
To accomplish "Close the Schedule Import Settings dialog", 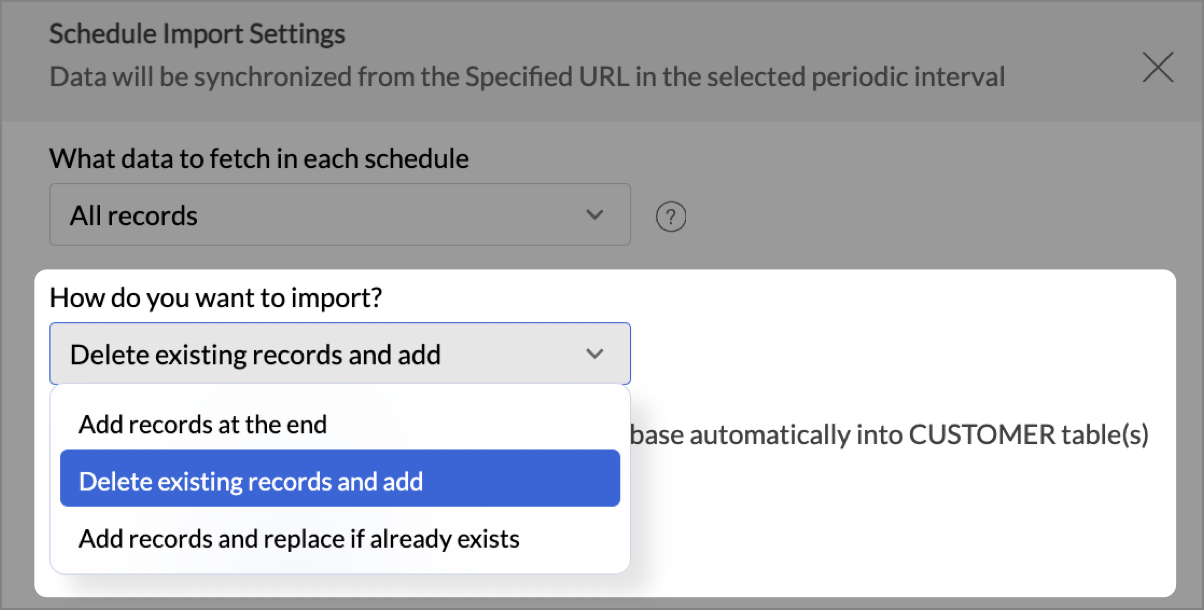I will [x=1158, y=67].
